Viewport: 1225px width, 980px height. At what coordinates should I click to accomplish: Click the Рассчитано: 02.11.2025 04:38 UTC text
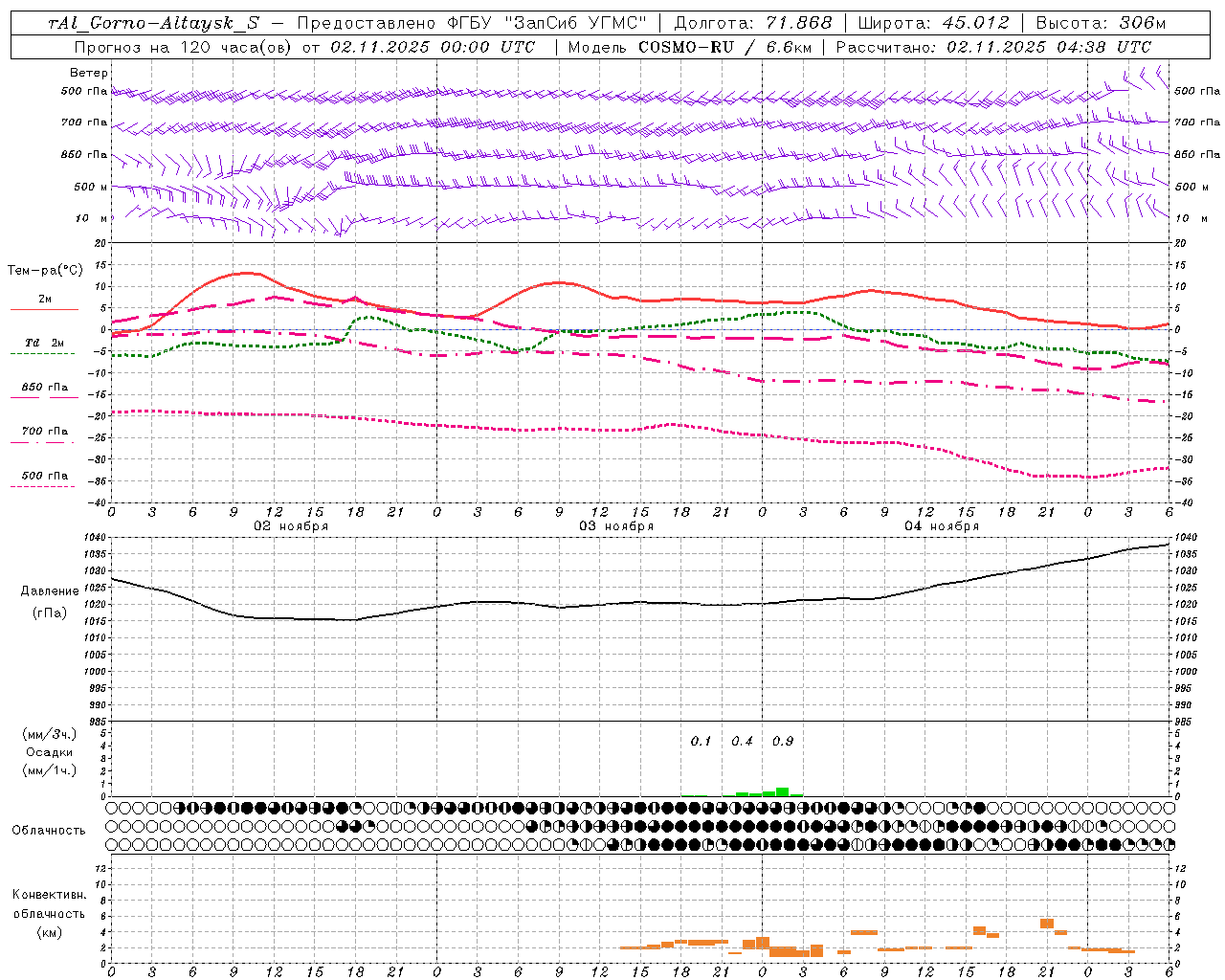pyautogui.click(x=993, y=47)
